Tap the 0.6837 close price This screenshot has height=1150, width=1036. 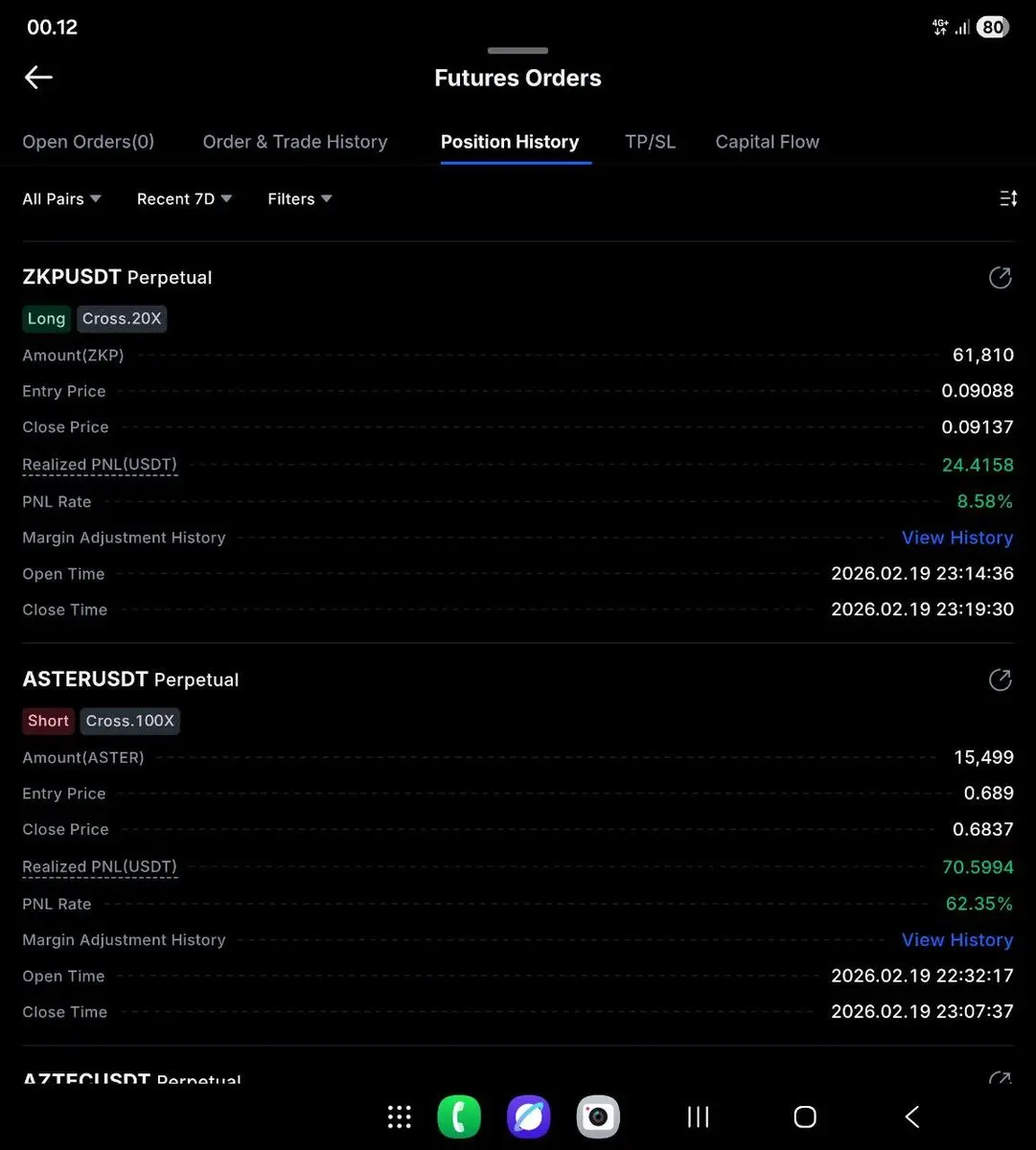pyautogui.click(x=983, y=830)
